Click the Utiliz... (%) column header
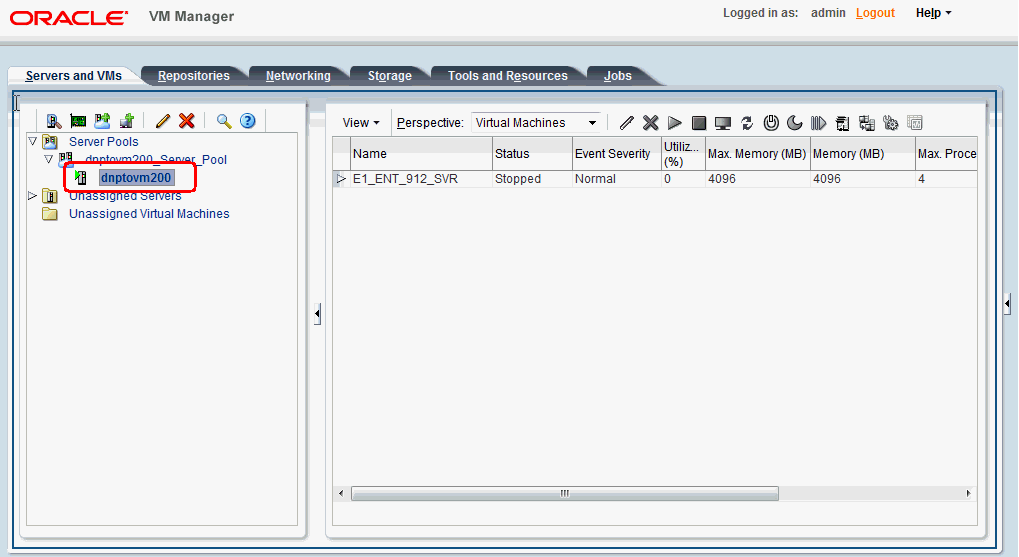This screenshot has height=557, width=1019. 683,154
